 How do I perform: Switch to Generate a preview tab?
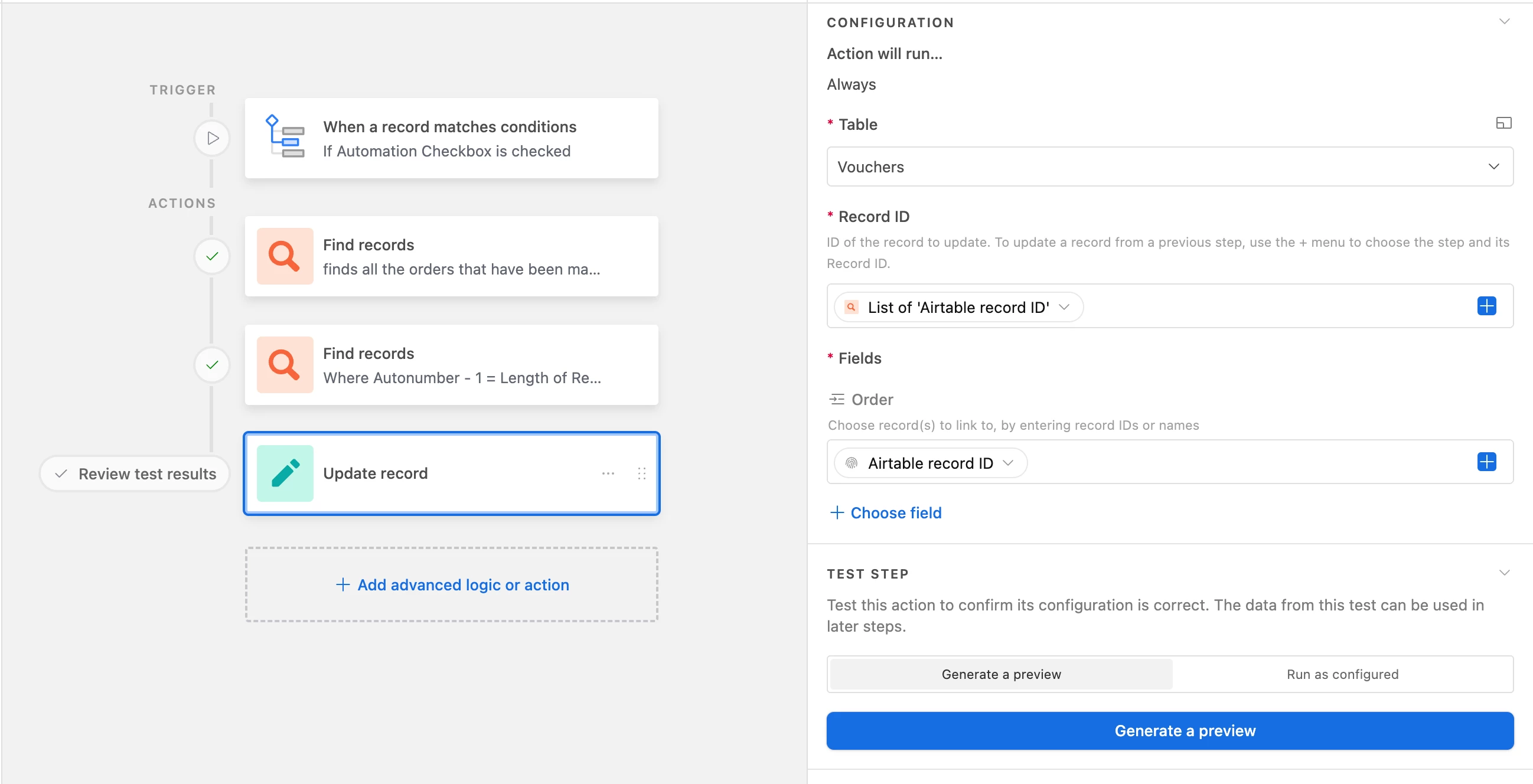[1000, 674]
